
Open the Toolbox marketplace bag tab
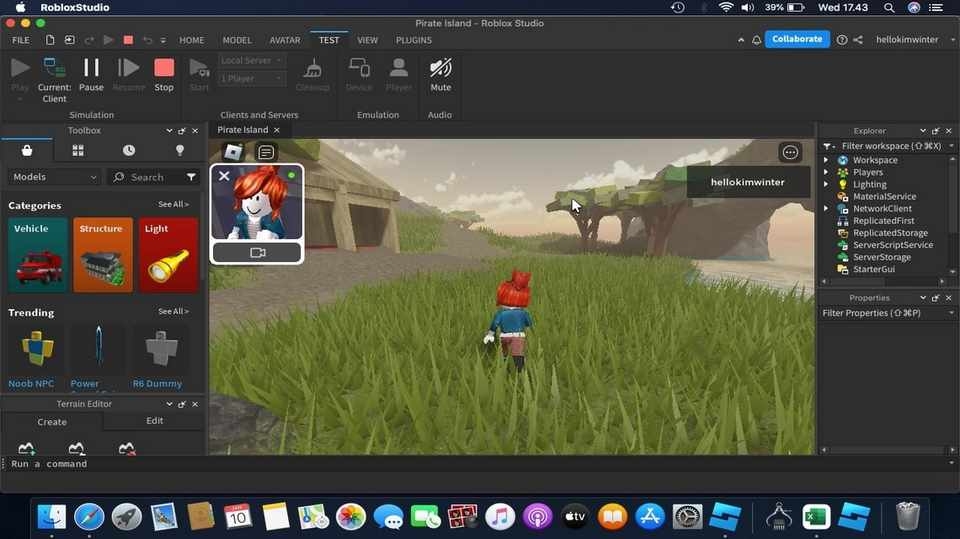pyautogui.click(x=27, y=150)
